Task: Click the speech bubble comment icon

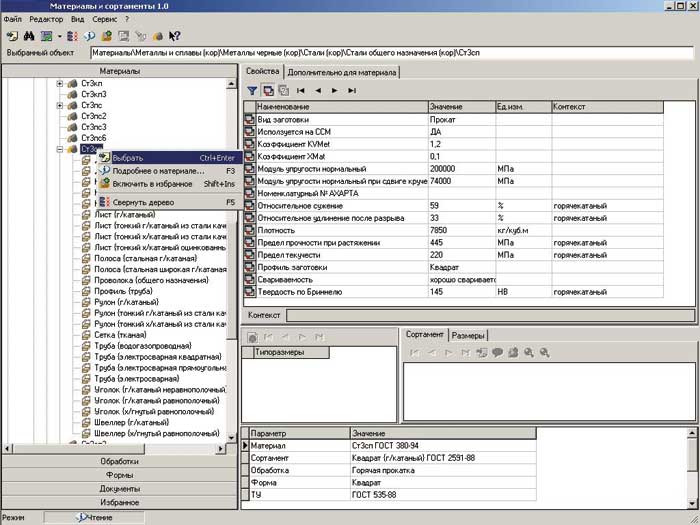Action: (x=497, y=353)
